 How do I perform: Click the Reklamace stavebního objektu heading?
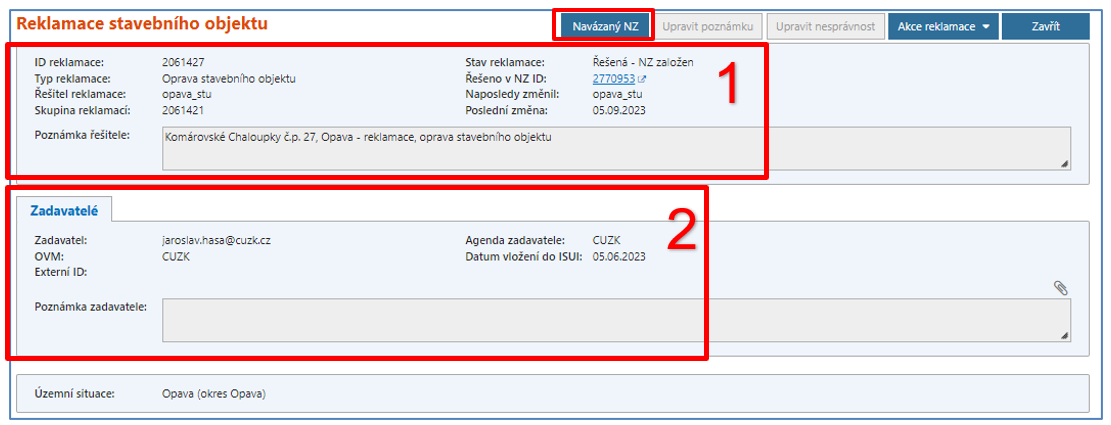coord(141,22)
